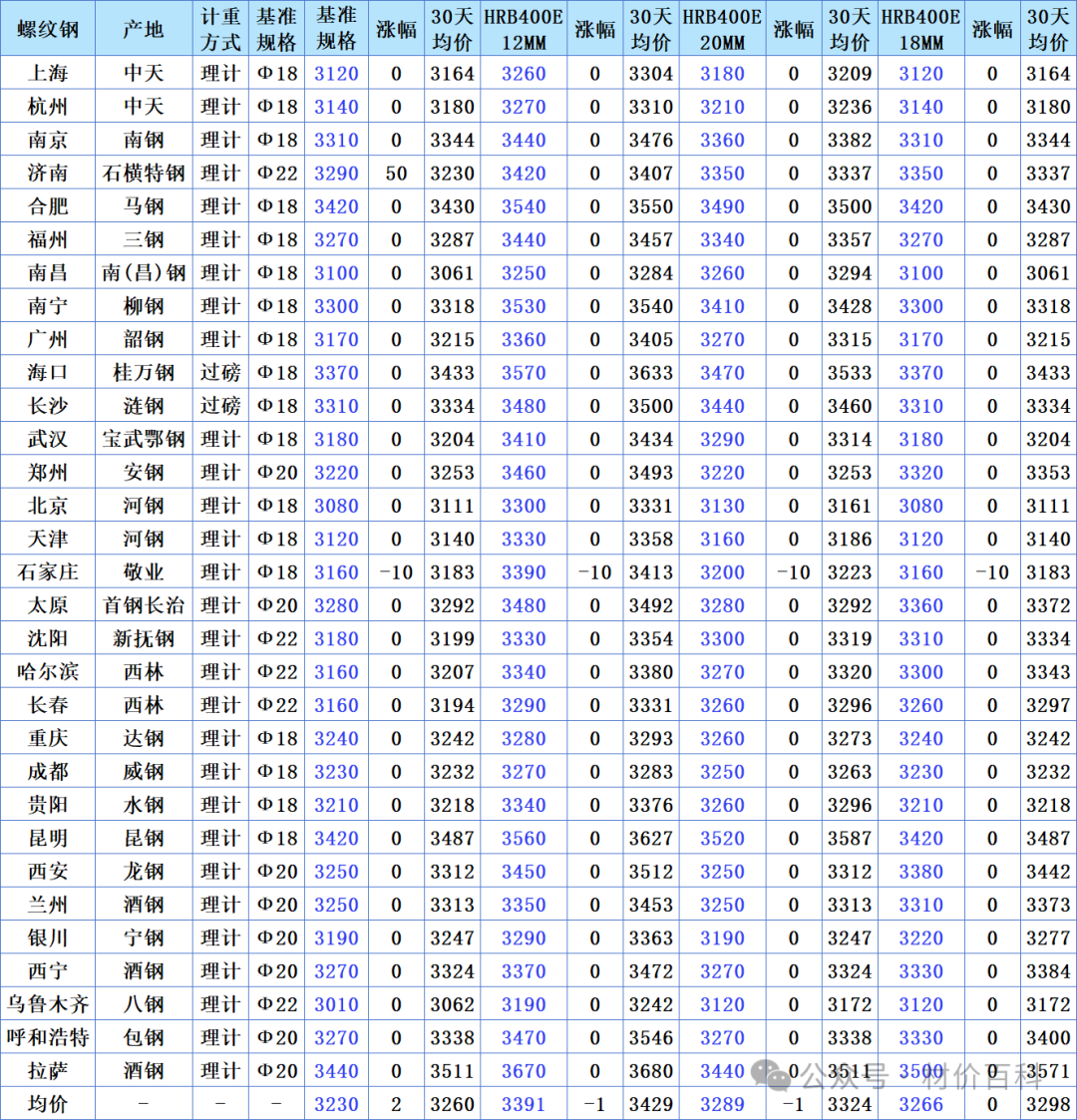This screenshot has height=1120, width=1077.
Task: Select 呼和浩特 spec cell Φ20
Action: tap(277, 1037)
